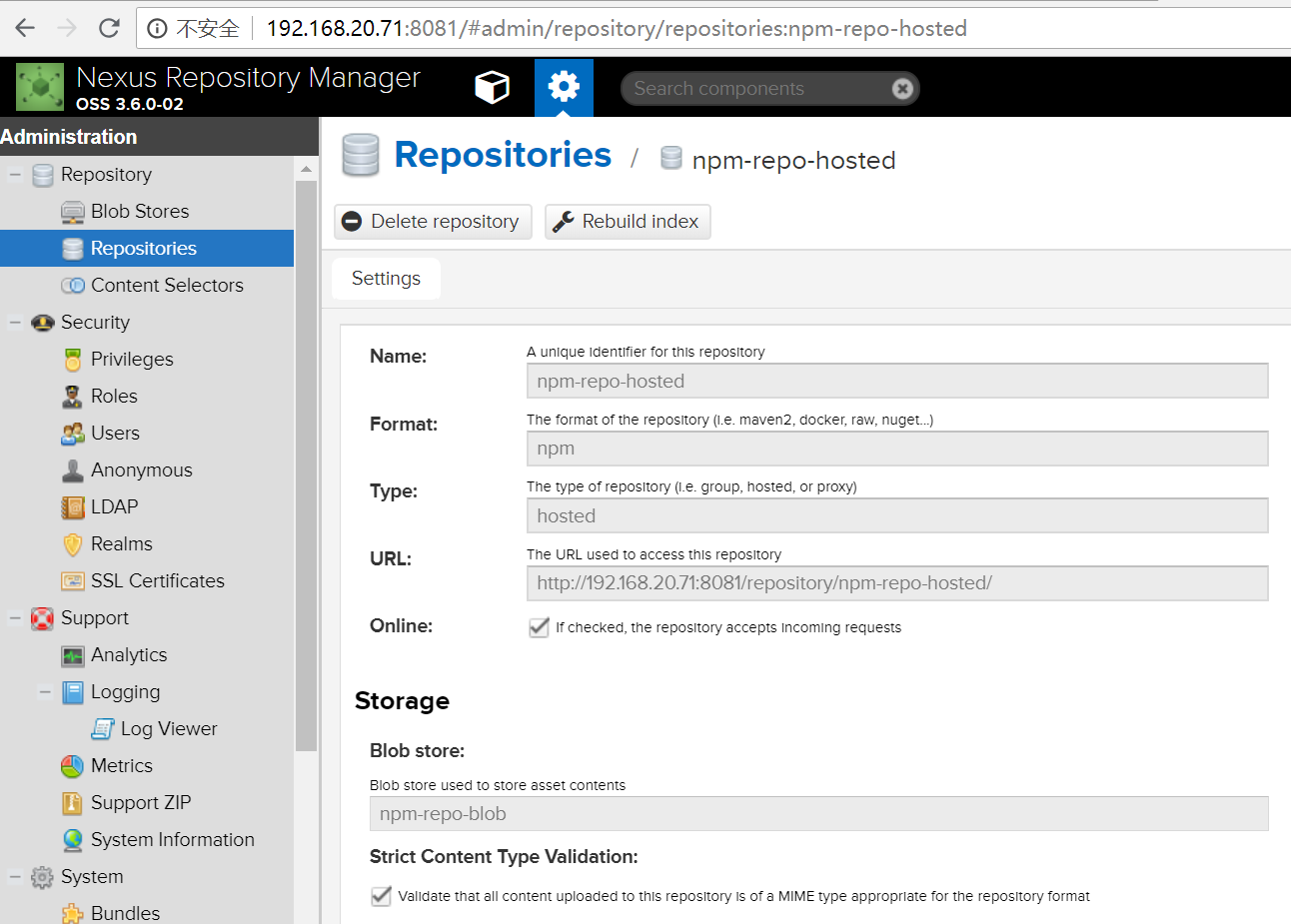The image size is (1291, 924).
Task: Click the Security hat icon
Action: (43, 323)
